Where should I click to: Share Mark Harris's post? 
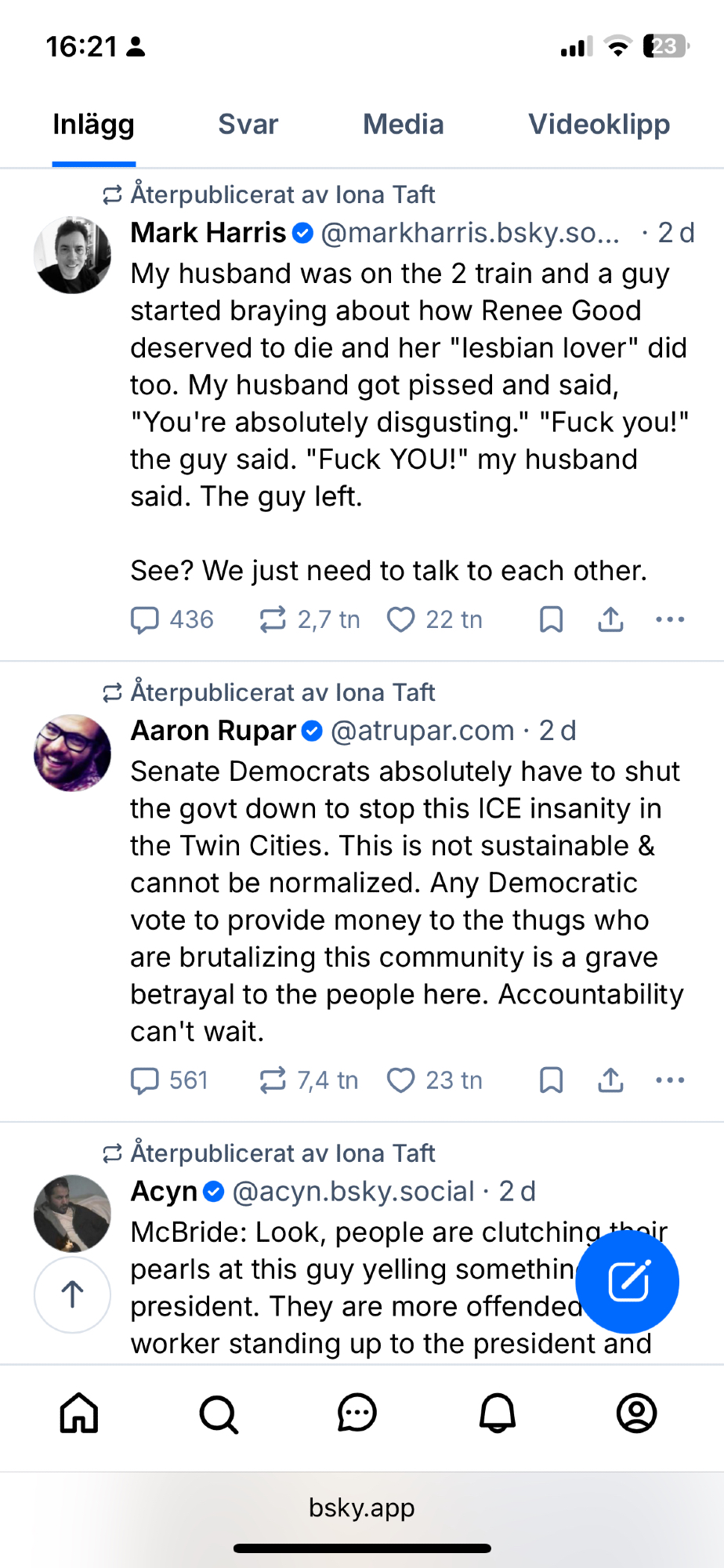click(610, 619)
